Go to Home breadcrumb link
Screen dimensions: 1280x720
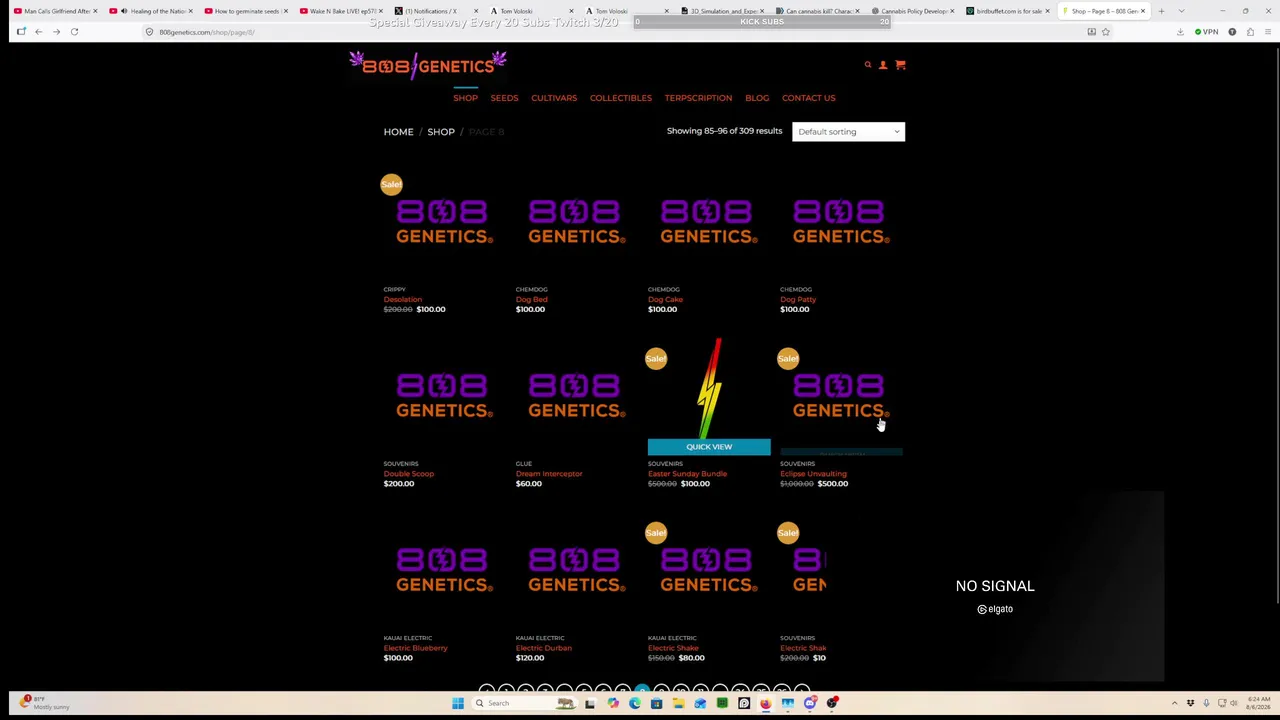(398, 132)
